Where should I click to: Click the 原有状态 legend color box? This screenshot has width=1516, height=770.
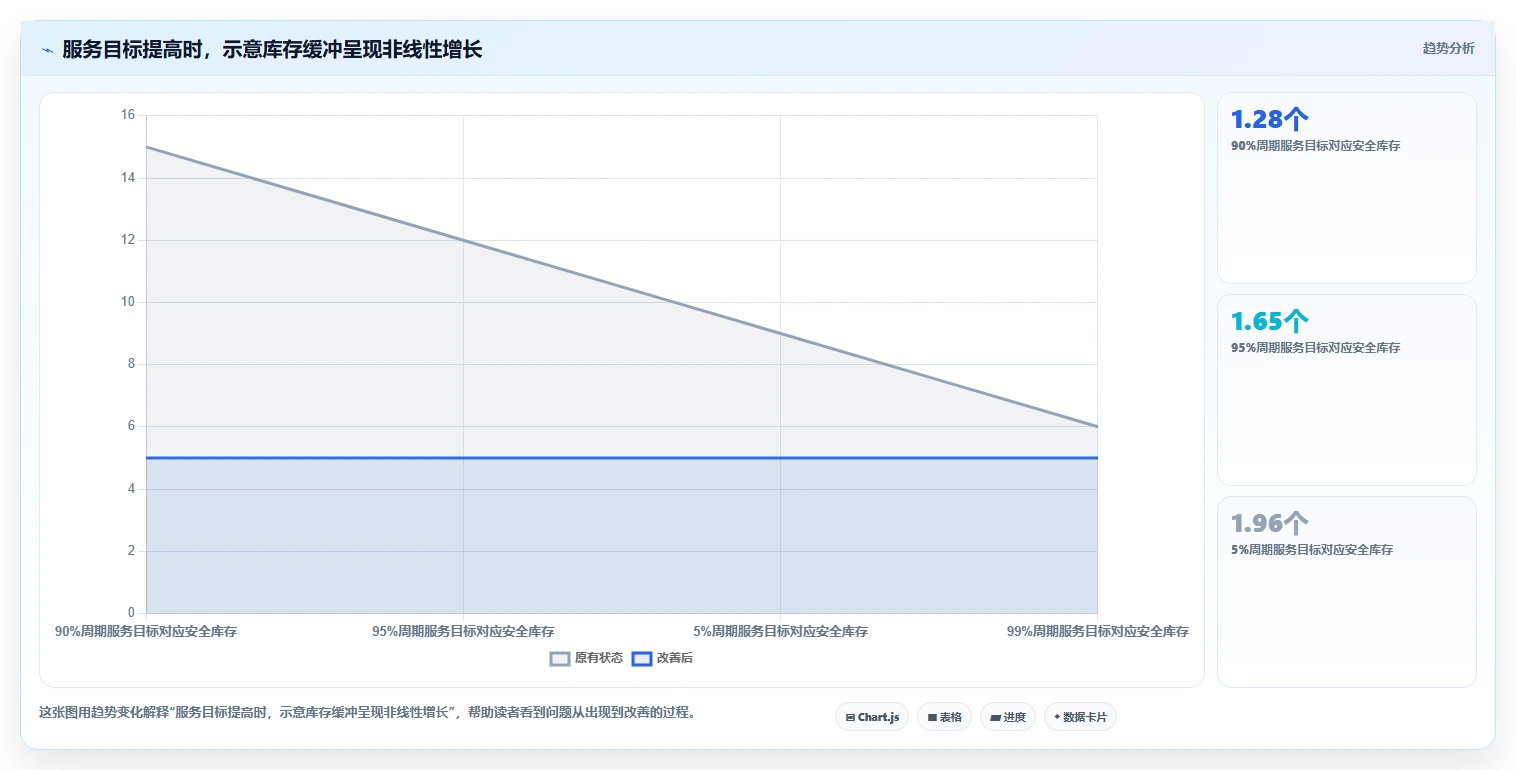pyautogui.click(x=560, y=658)
